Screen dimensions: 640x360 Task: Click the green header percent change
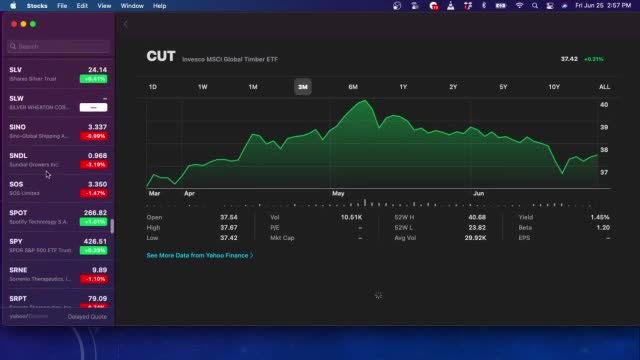click(593, 59)
